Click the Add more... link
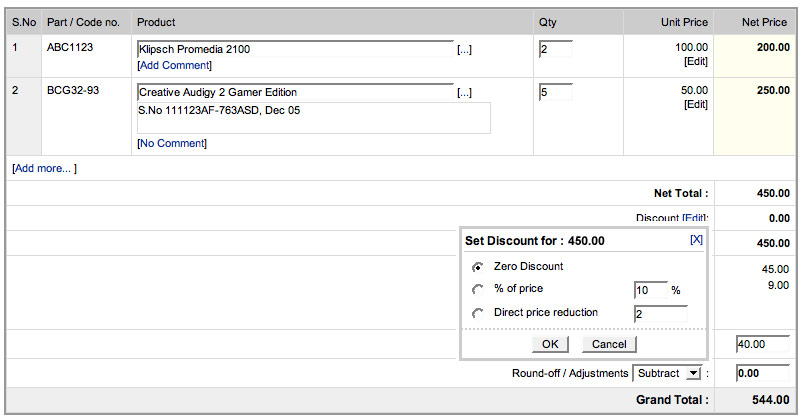This screenshot has height=419, width=801. coord(44,168)
